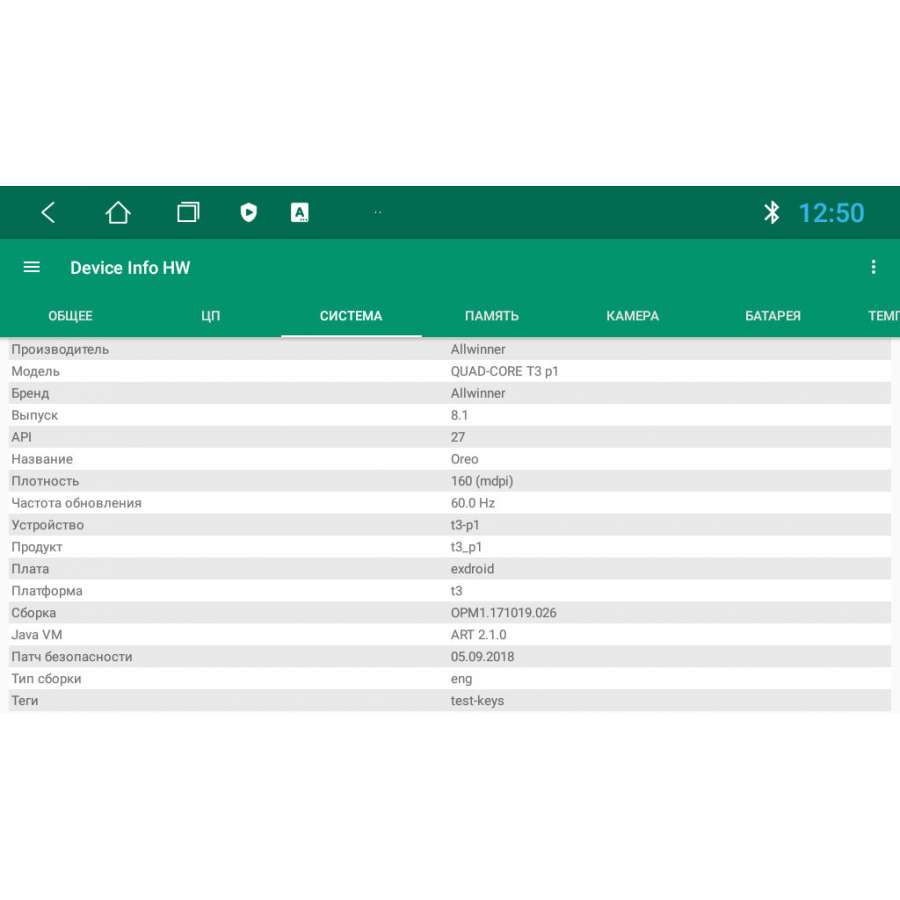Select the Теги row label
The height and width of the screenshot is (900, 900).
coord(24,701)
